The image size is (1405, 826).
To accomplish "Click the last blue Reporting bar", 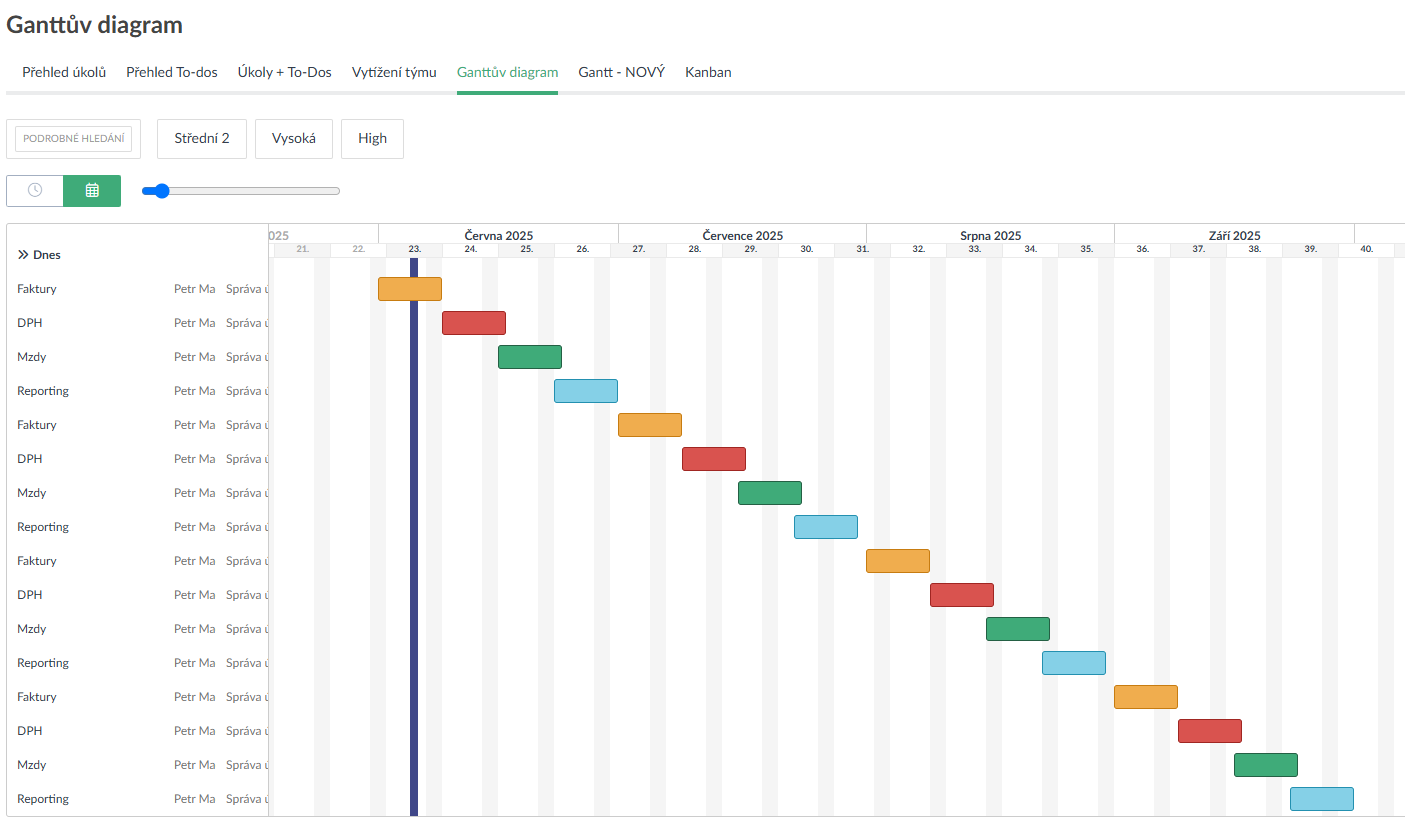I will click(1321, 799).
